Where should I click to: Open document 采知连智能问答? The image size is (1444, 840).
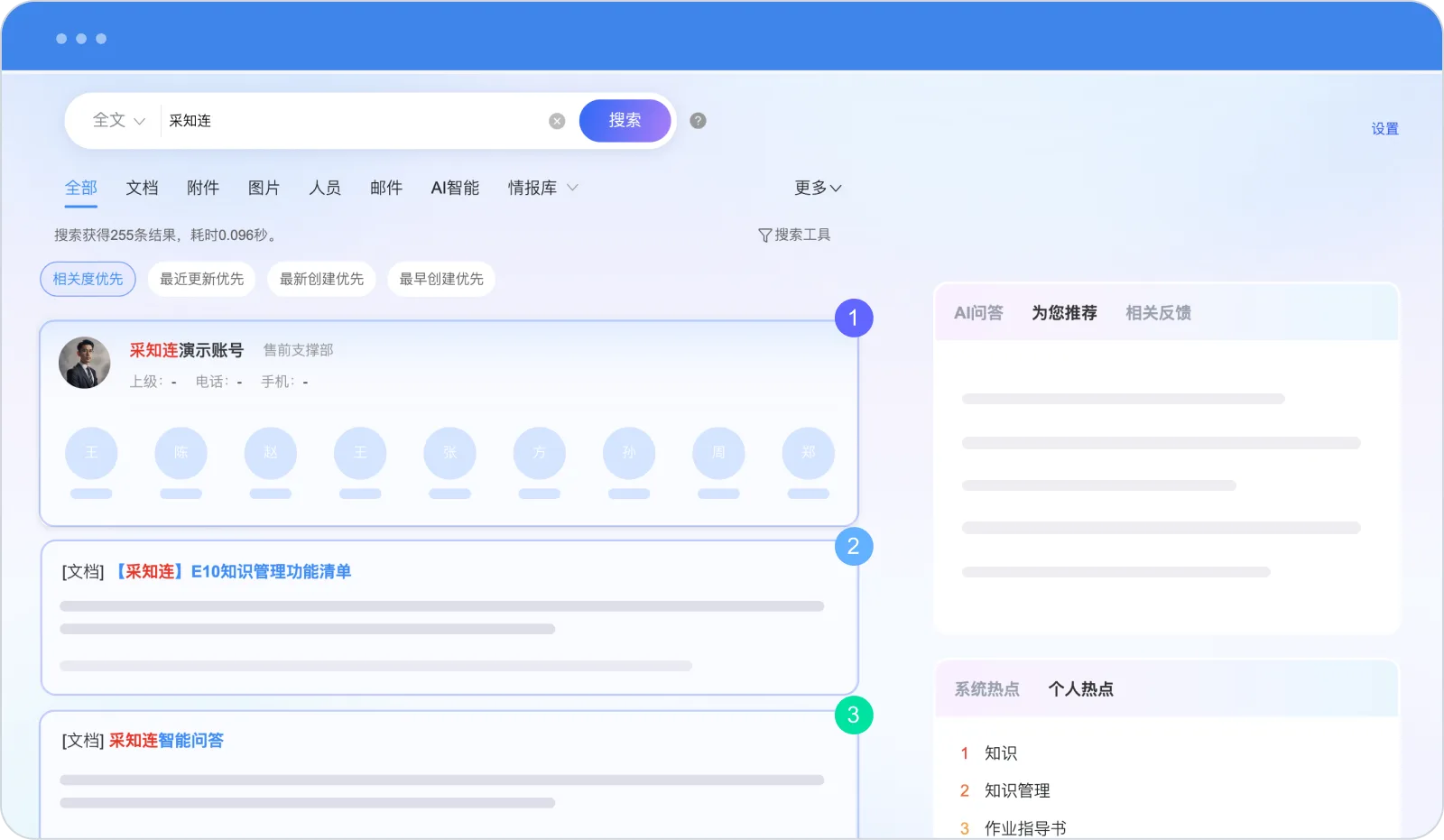(166, 741)
